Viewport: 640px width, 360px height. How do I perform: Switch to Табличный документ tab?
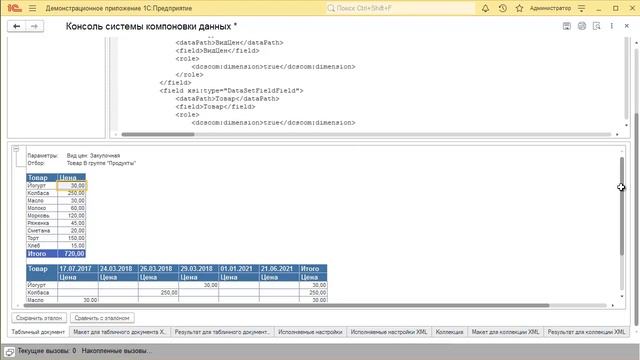[x=38, y=332]
